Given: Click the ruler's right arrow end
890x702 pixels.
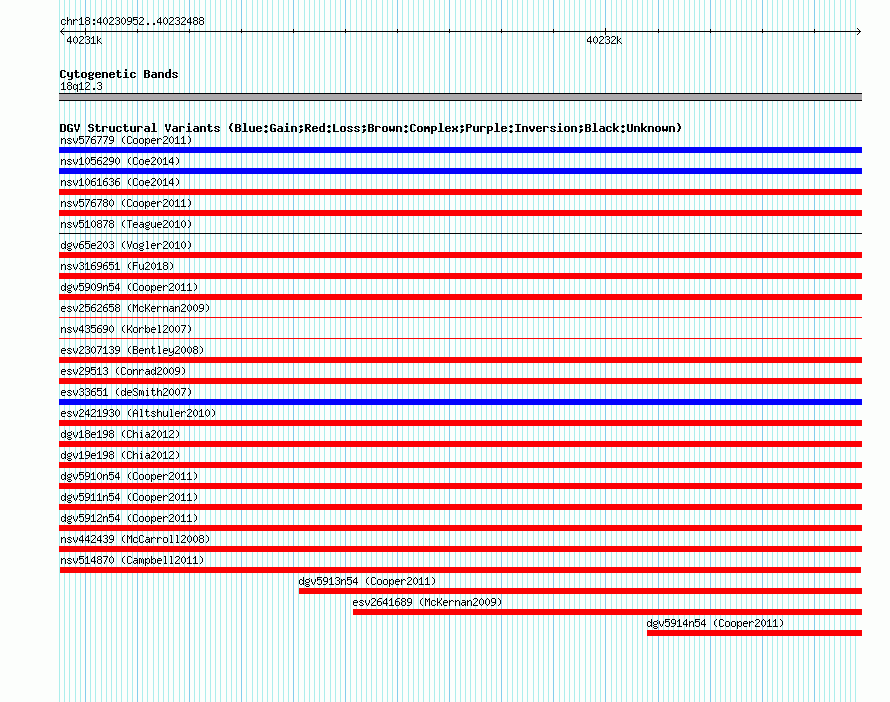Looking at the screenshot, I should [x=859, y=31].
